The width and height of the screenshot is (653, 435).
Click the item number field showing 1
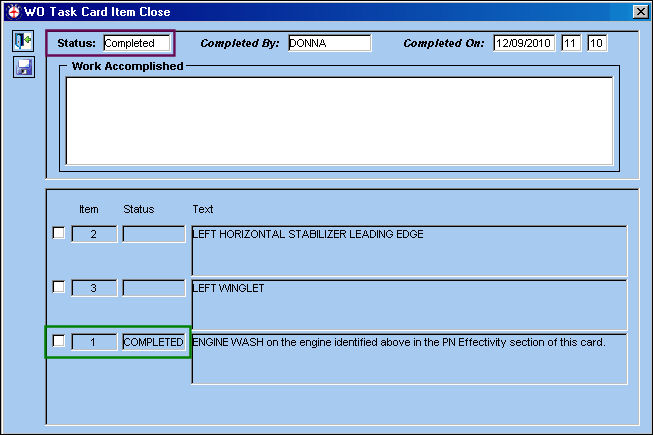coord(94,342)
